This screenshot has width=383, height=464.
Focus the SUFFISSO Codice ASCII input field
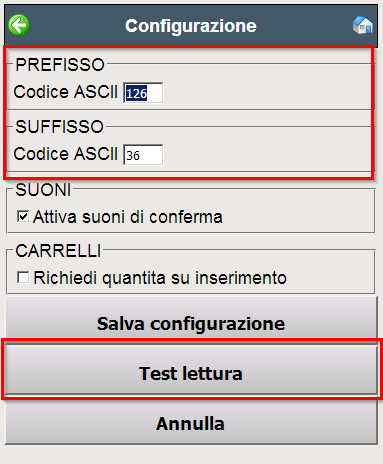coord(143,155)
